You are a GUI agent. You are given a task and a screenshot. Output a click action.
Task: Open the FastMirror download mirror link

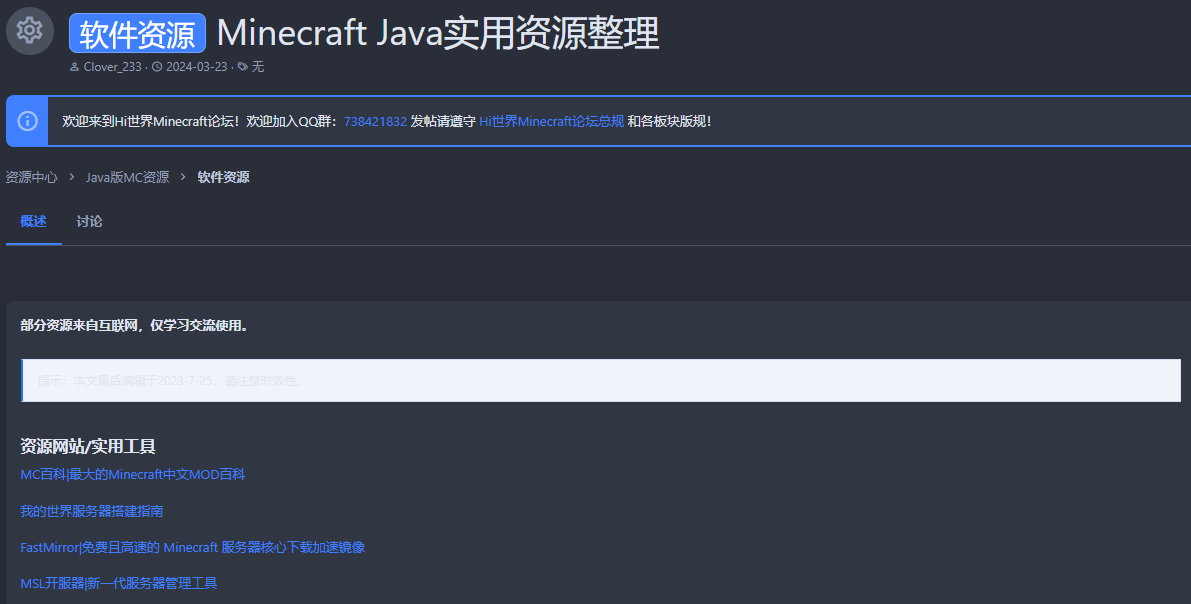click(x=192, y=547)
